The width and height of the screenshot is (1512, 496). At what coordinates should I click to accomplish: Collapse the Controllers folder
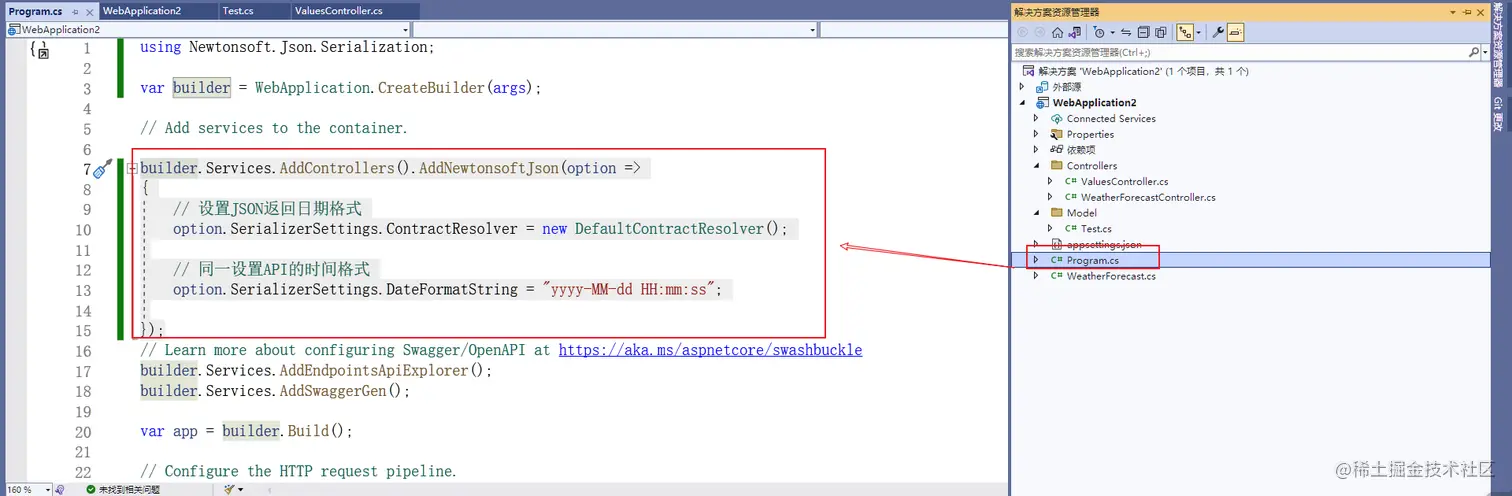coord(1036,165)
